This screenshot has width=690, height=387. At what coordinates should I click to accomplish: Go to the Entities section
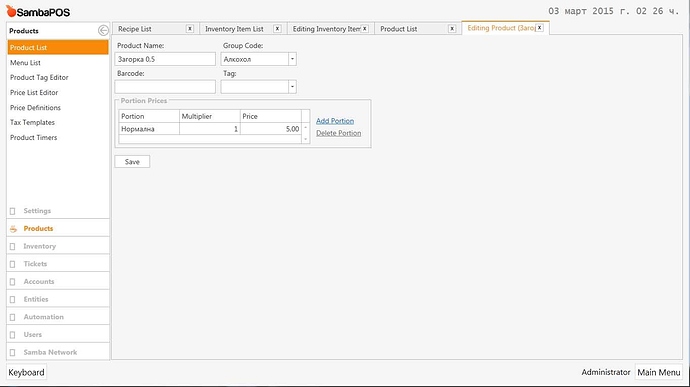click(58, 299)
